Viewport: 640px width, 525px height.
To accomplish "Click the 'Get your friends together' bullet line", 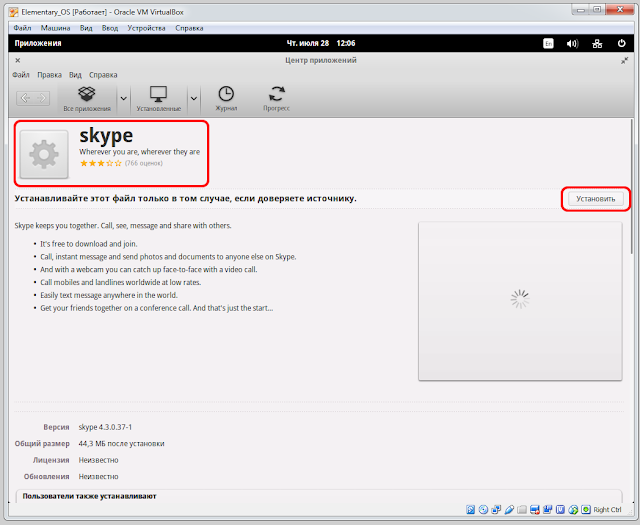I will tap(157, 308).
